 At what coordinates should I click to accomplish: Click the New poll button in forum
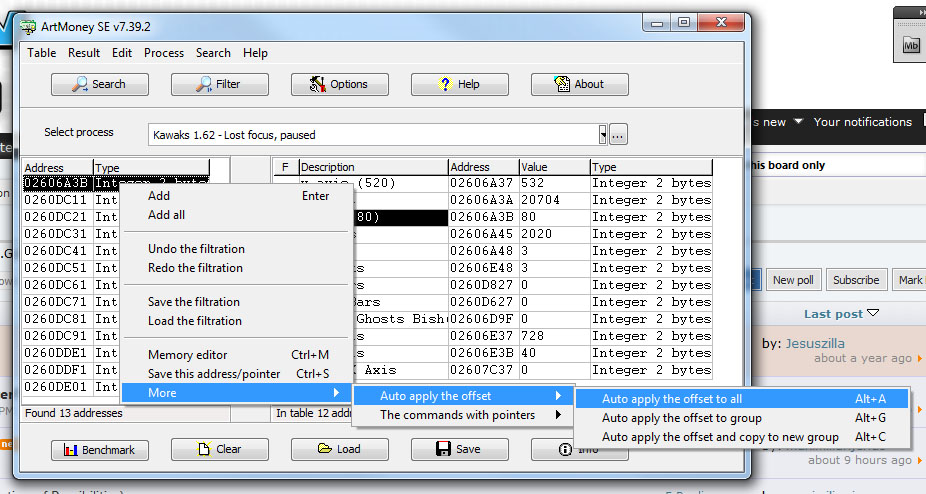[793, 280]
